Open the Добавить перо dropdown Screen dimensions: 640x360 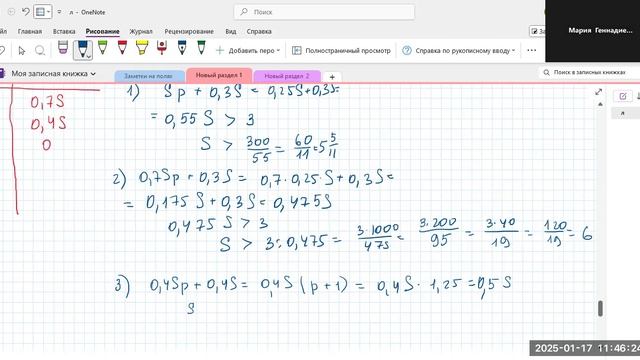pos(248,51)
